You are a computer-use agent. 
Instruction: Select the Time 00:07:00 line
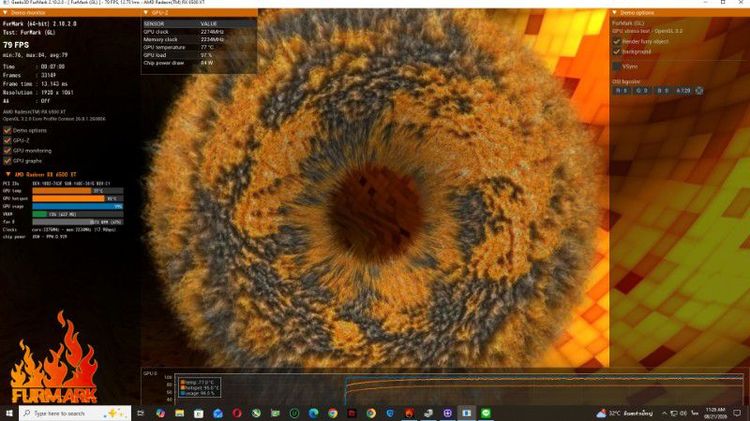[x=34, y=66]
